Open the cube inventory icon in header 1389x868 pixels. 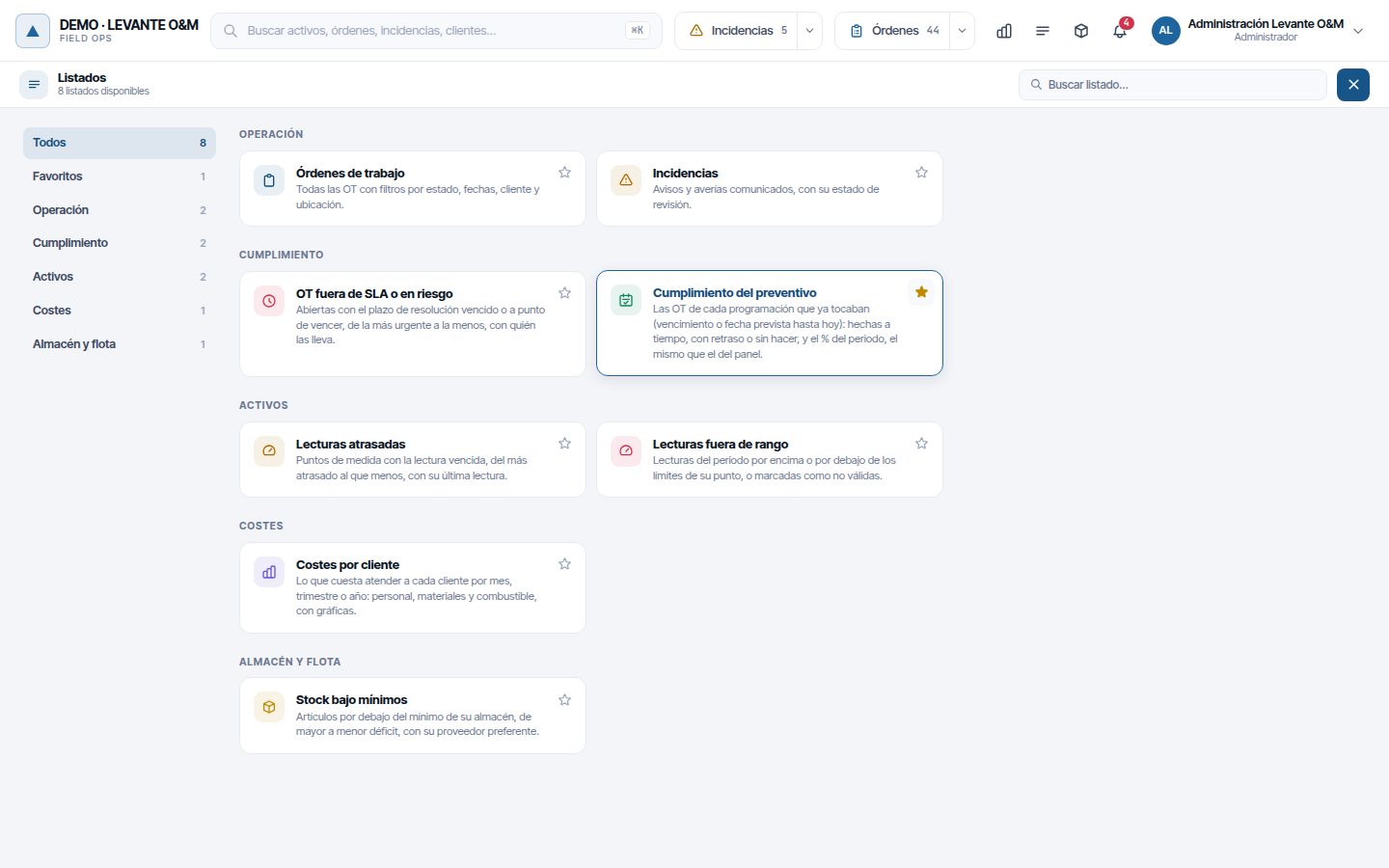point(1081,31)
